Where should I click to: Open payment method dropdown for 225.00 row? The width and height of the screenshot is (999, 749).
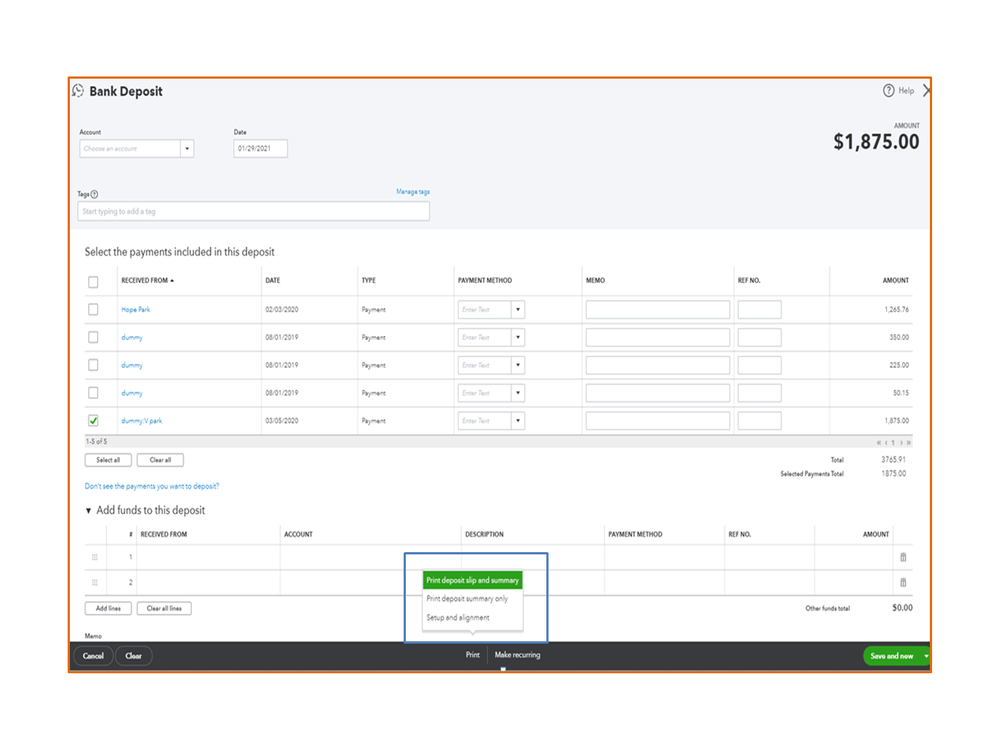[x=518, y=365]
